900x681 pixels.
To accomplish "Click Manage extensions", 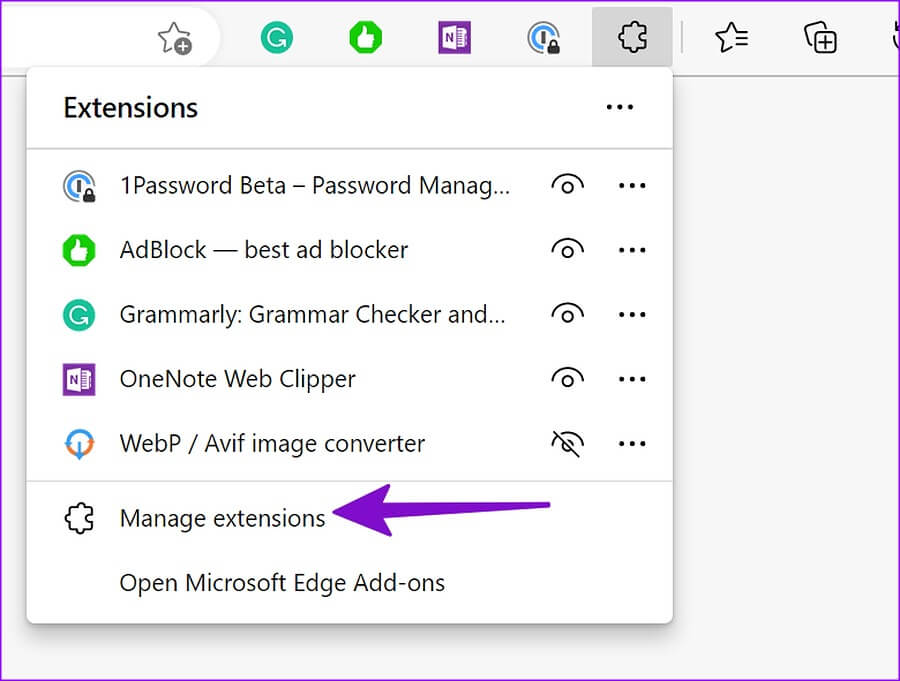I will pyautogui.click(x=222, y=519).
